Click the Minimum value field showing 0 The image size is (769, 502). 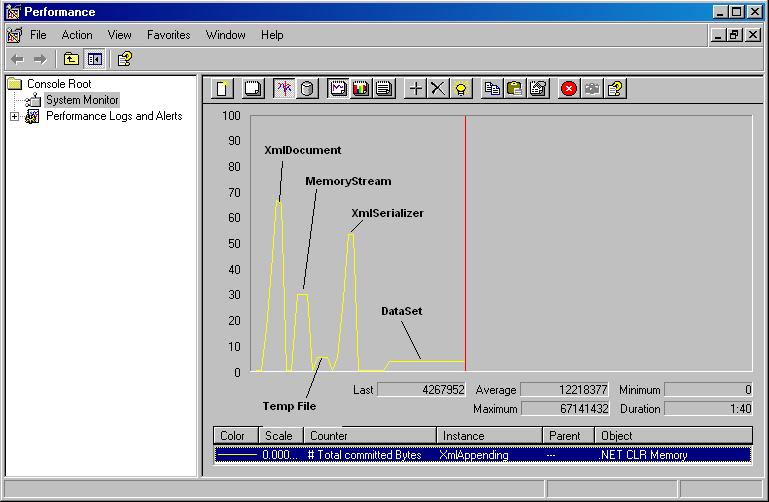(x=709, y=390)
